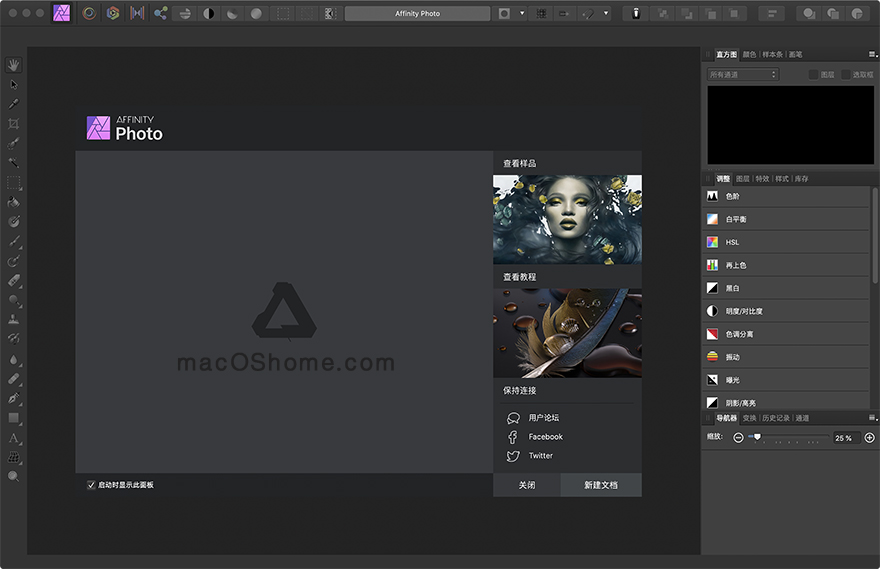Click the 25 % zoom input field
Viewport: 880px width, 569px height.
point(846,438)
